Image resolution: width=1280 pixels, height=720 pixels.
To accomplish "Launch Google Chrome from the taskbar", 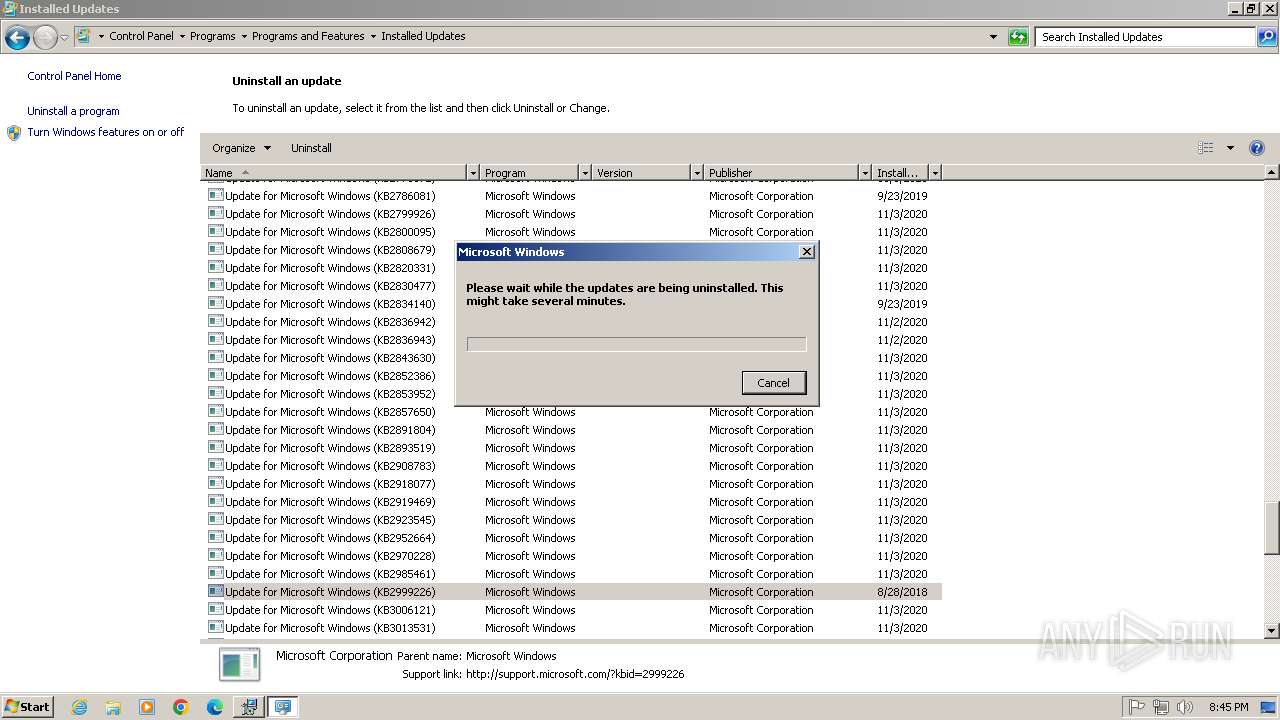I will point(181,707).
